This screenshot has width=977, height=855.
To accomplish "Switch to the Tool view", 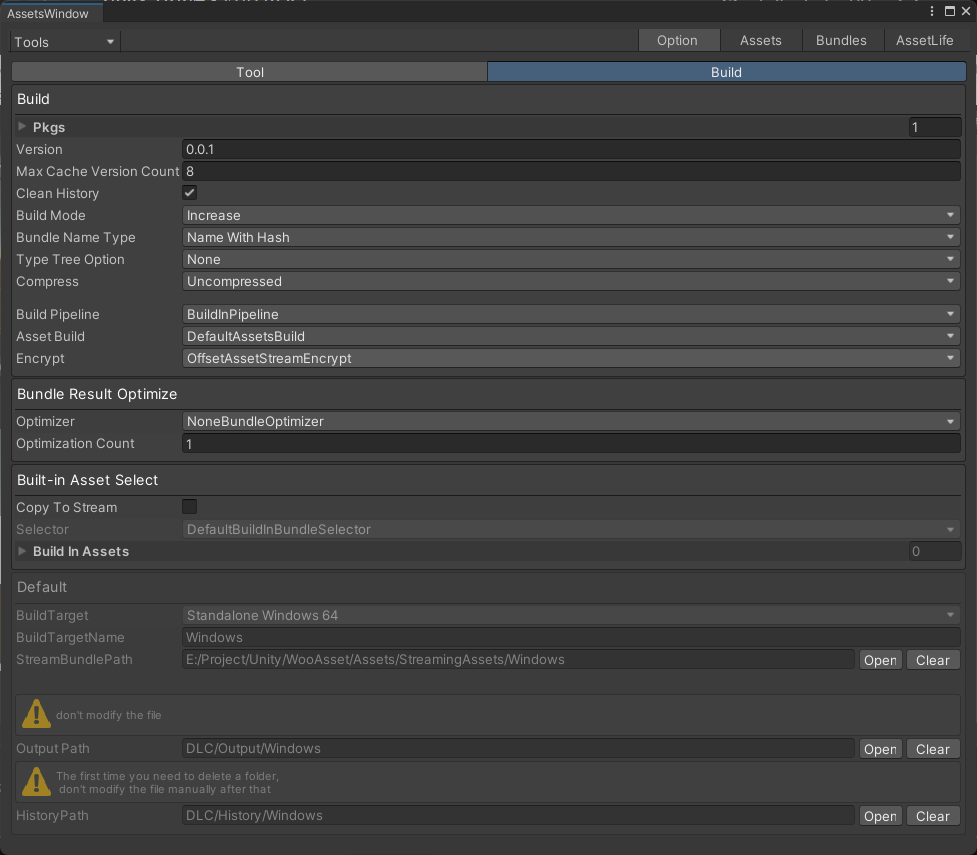I will click(x=250, y=71).
